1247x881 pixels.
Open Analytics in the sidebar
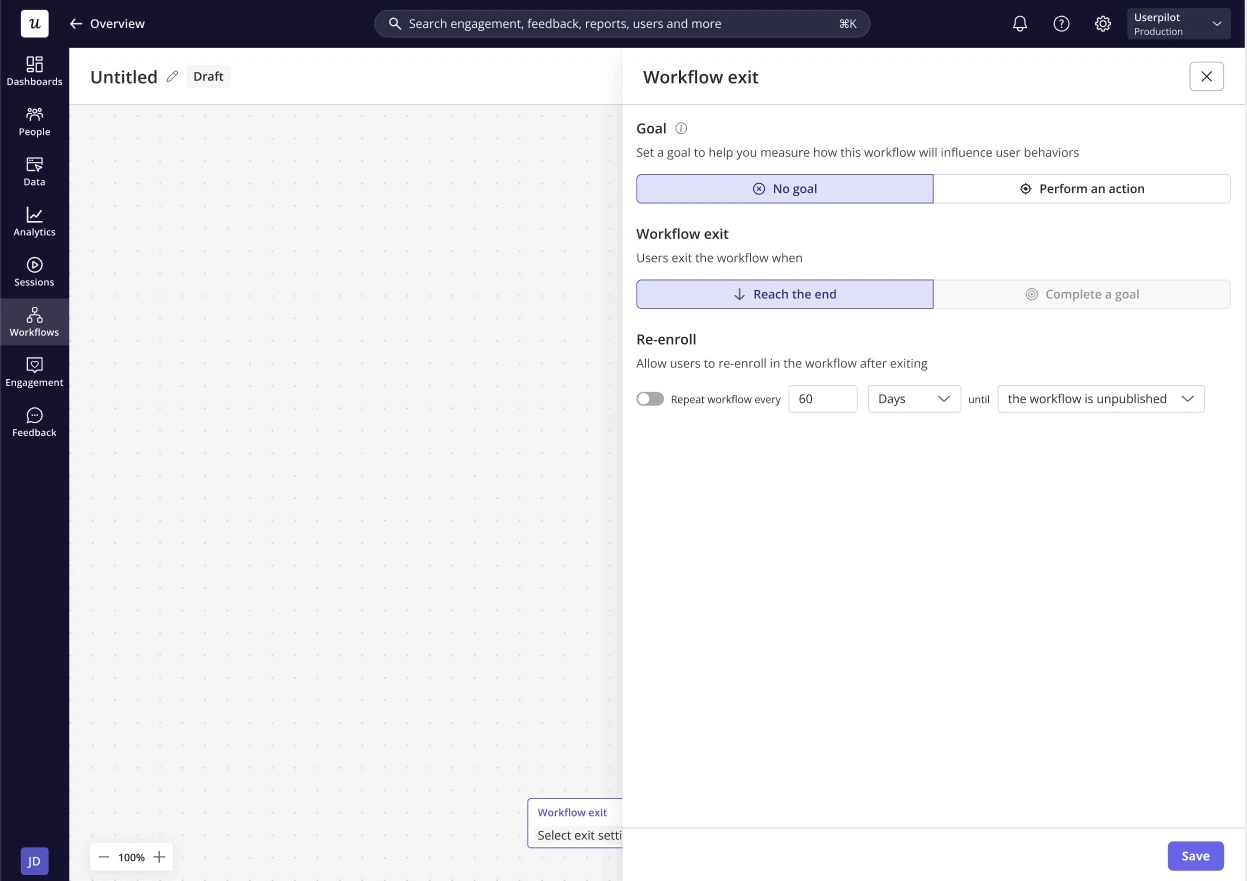pos(34,221)
